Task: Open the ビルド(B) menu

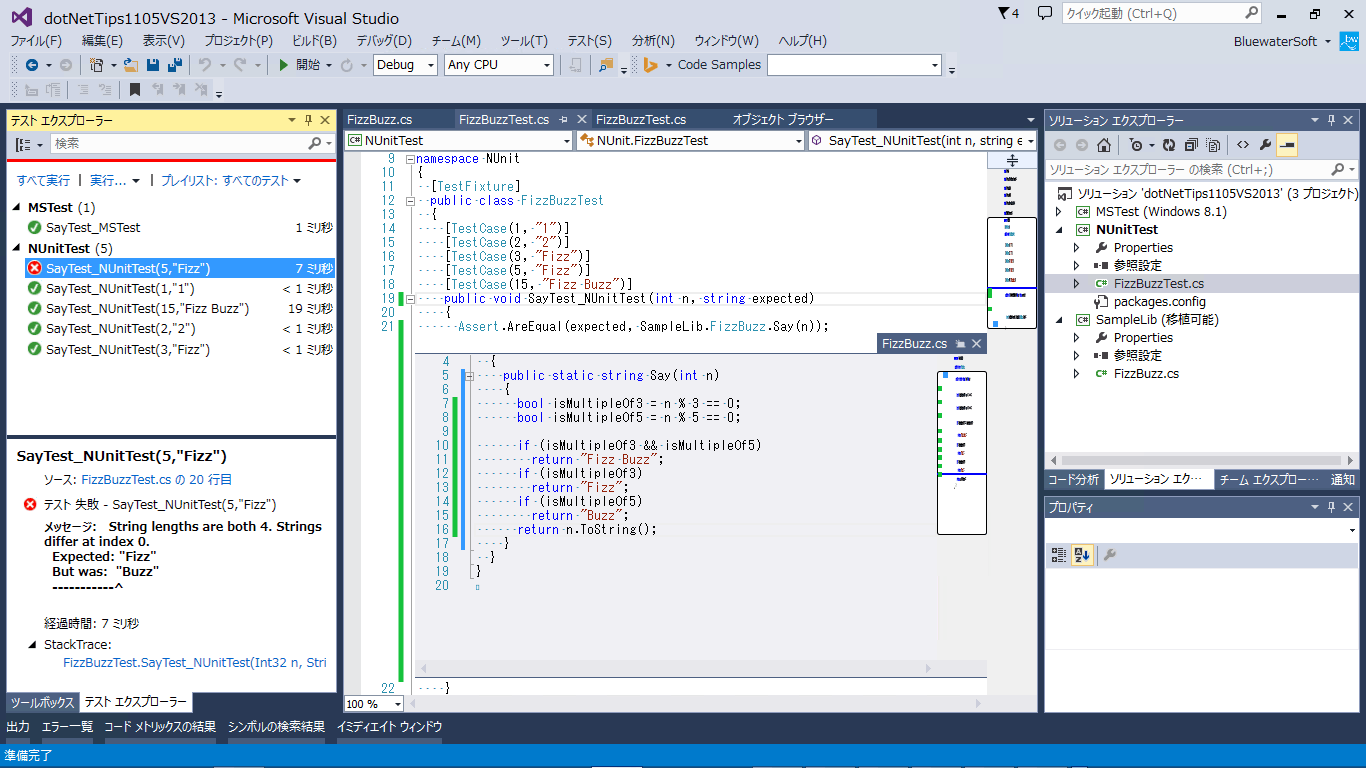Action: click(x=314, y=41)
